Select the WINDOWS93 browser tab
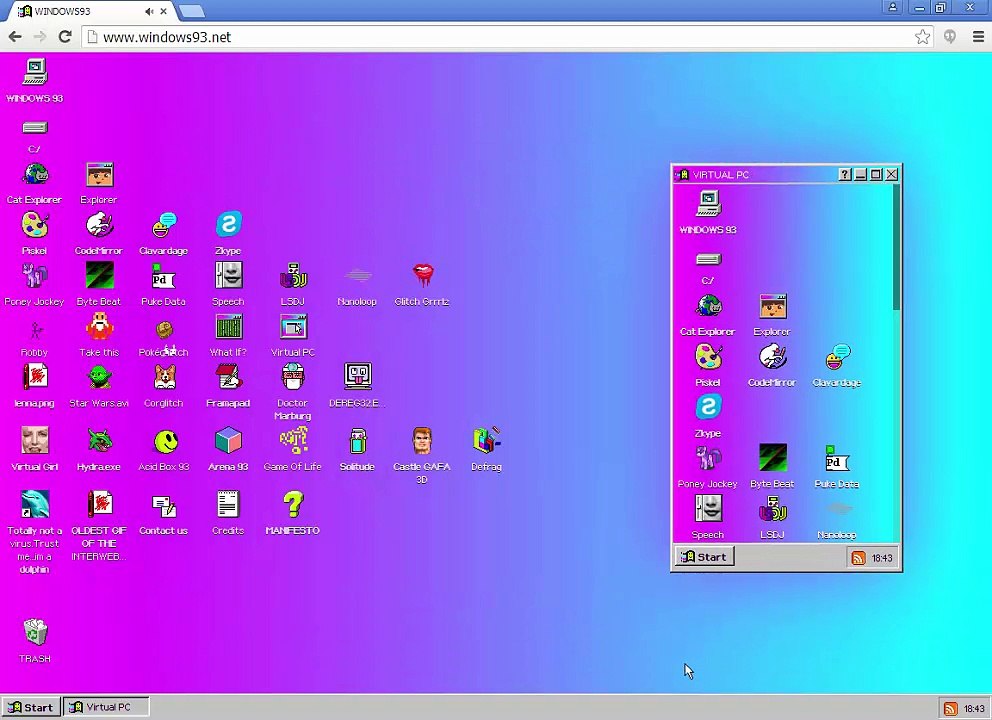This screenshot has height=720, width=992. 92,11
